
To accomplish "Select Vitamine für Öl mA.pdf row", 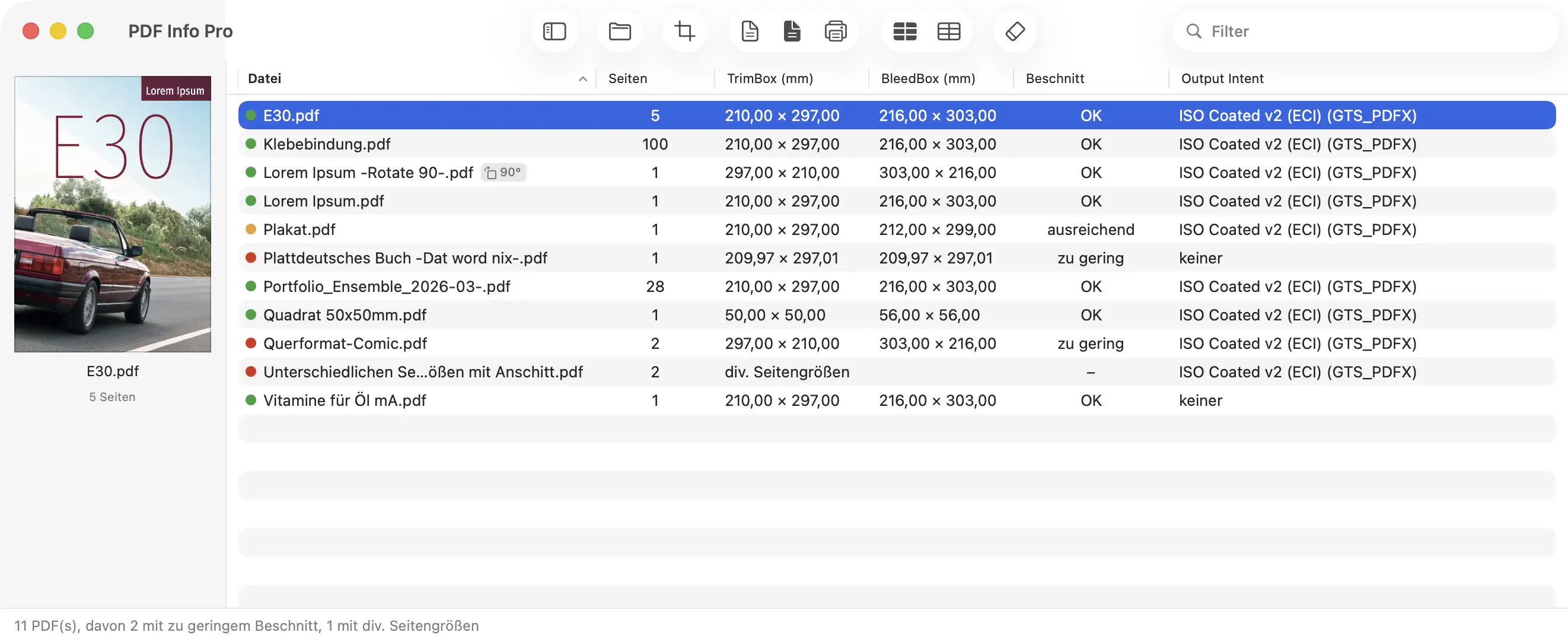I will tap(897, 400).
